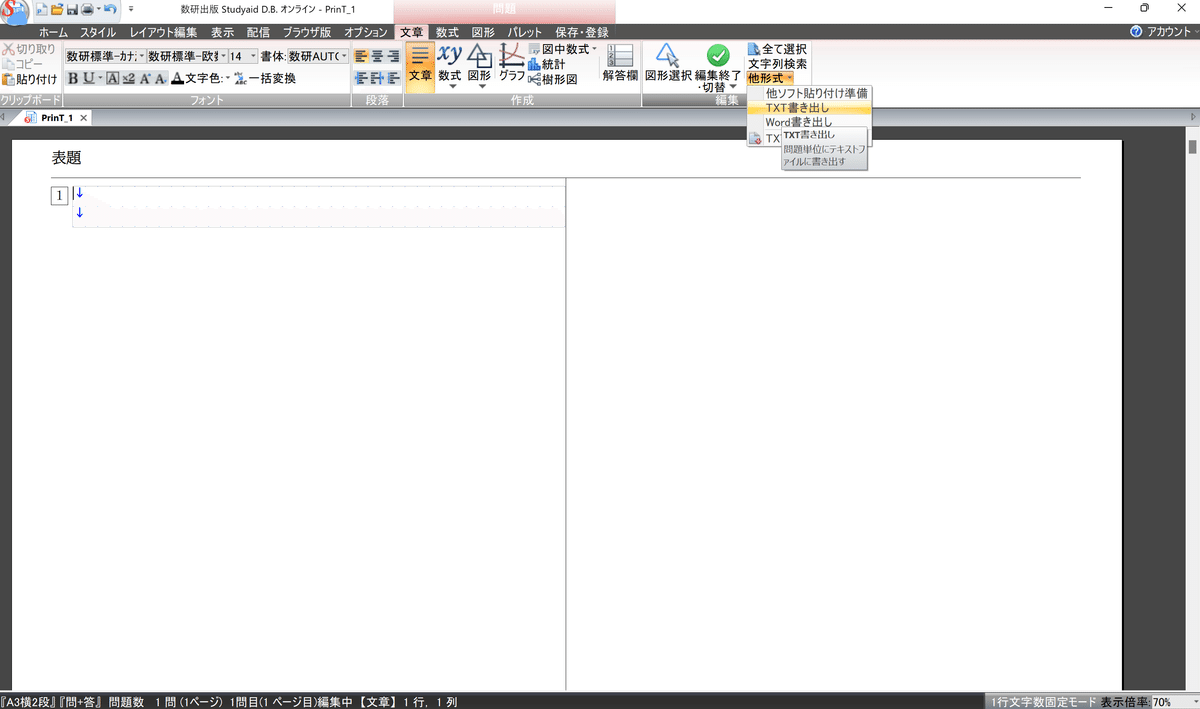The image size is (1200, 709).
Task: Activate 図形選択 shape selection
Action: point(667,62)
